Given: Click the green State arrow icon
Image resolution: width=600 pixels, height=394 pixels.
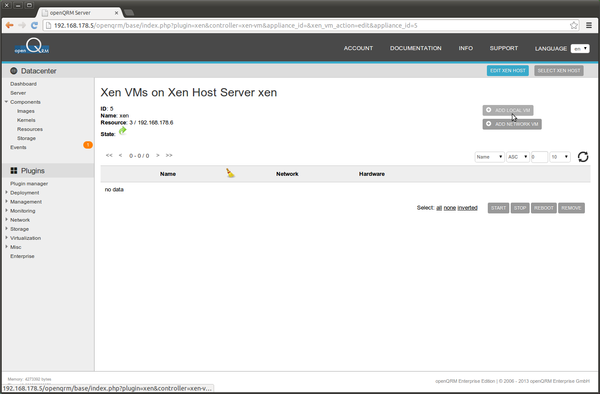Looking at the screenshot, I should click(x=122, y=131).
